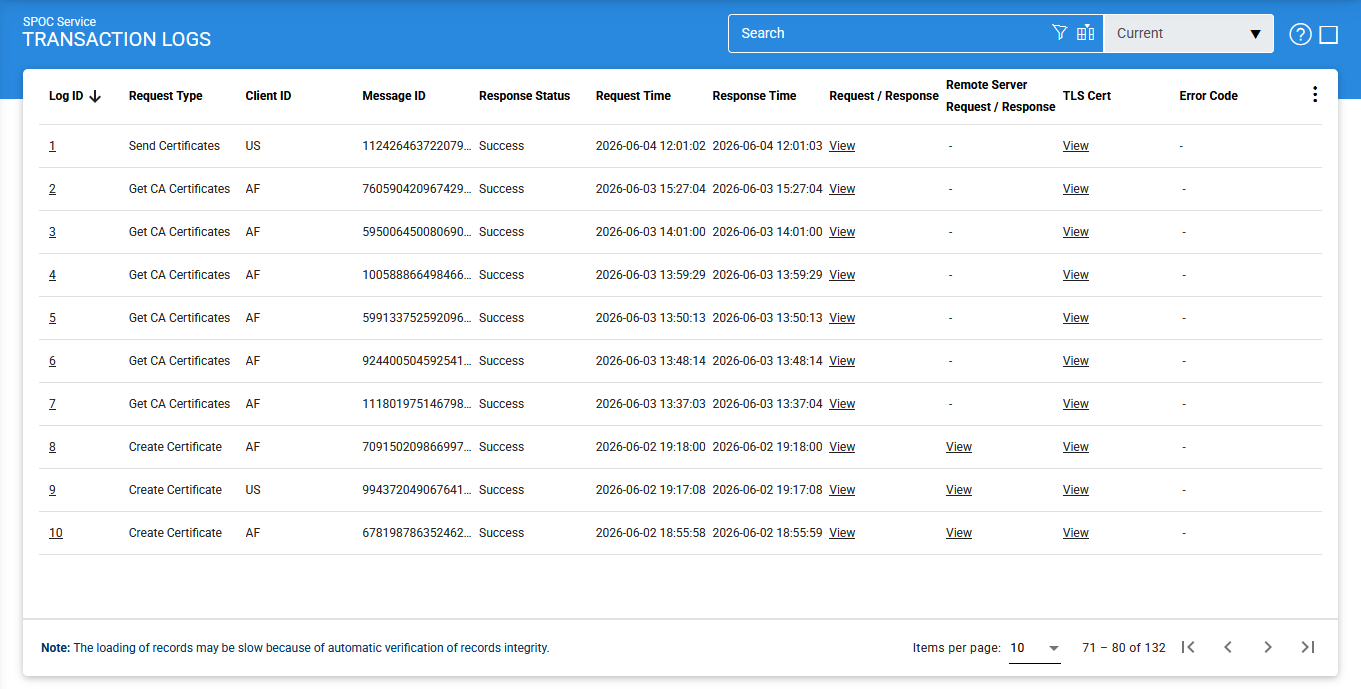Click the Client ID column header
Screen dimensions: 1361x689
[268, 96]
